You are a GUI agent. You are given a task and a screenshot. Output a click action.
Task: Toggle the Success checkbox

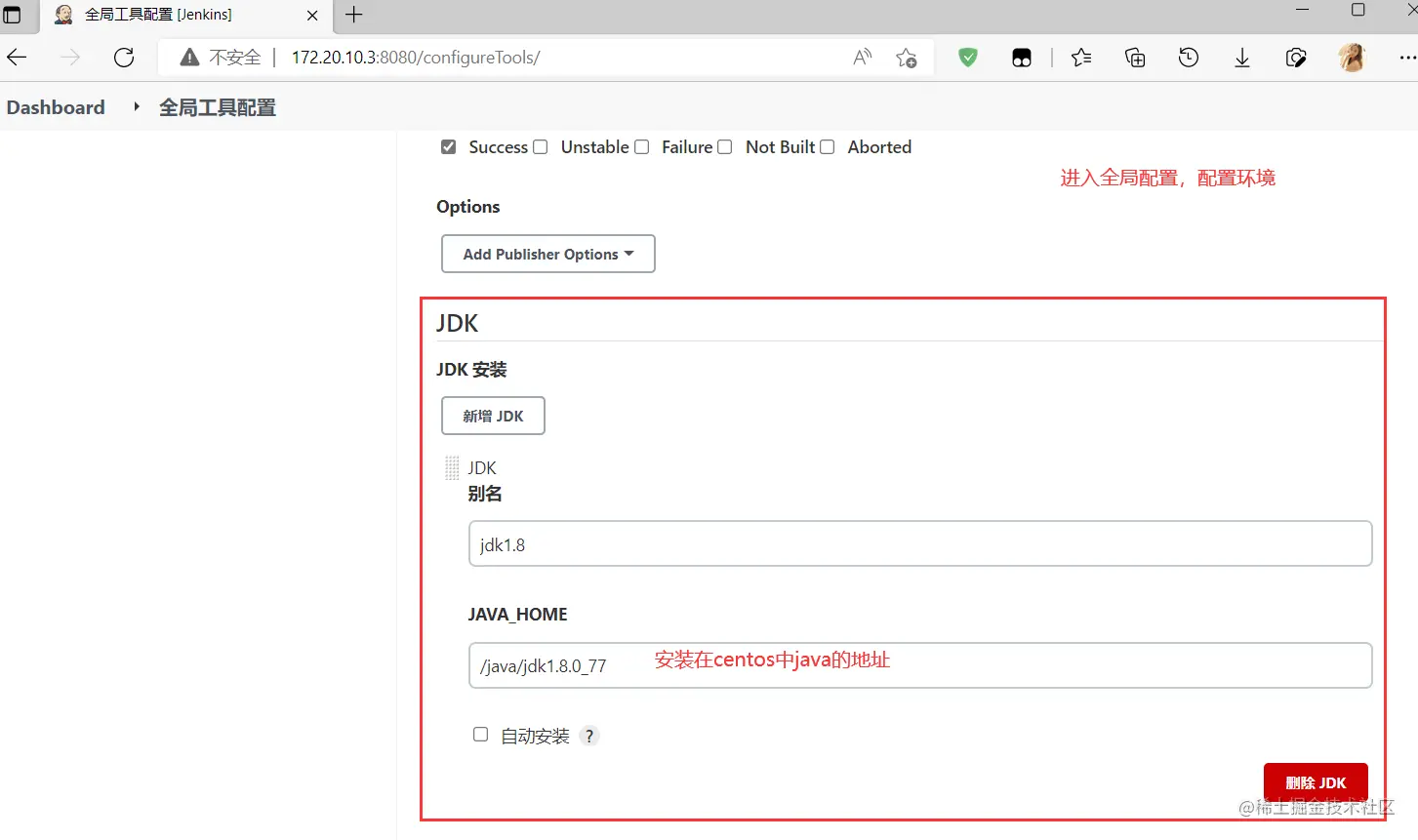(x=448, y=147)
